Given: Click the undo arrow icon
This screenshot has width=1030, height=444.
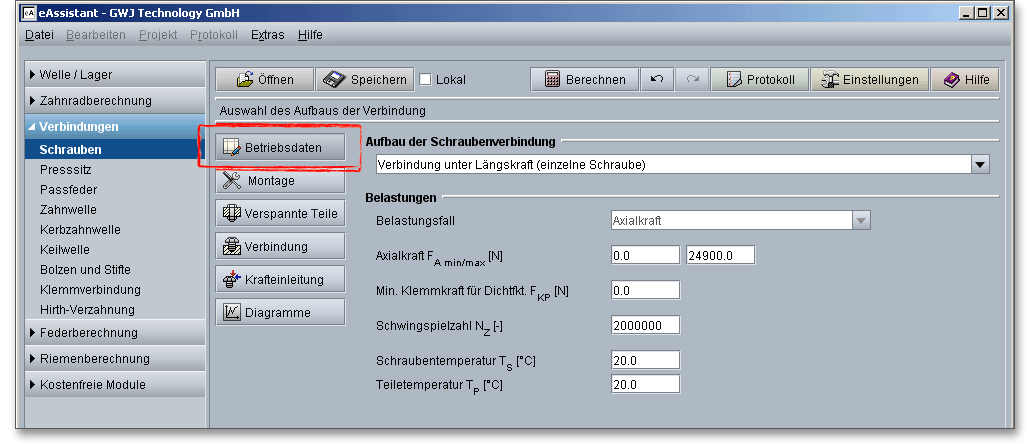Looking at the screenshot, I should (x=656, y=80).
